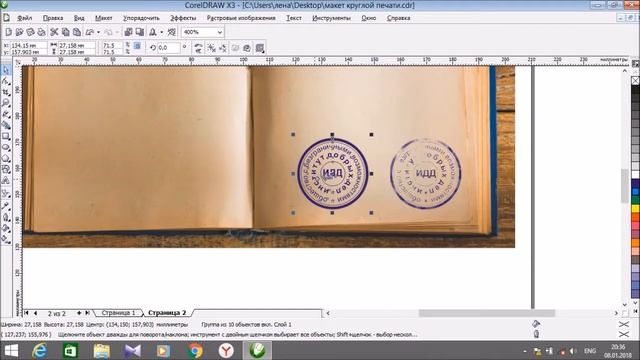
Task: Select the Rectangle tool
Action: coord(6,136)
